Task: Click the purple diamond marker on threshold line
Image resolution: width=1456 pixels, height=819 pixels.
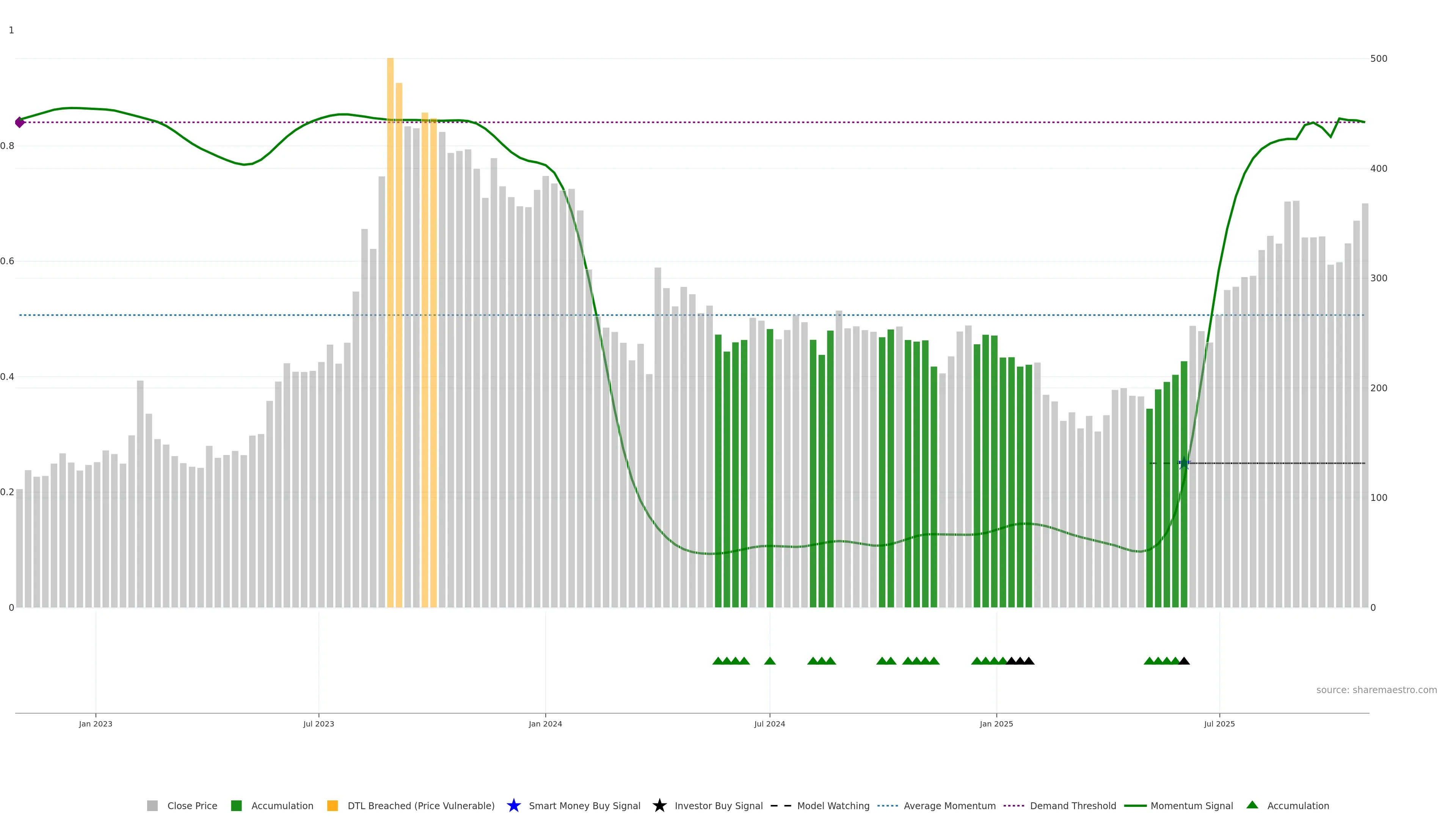Action: click(x=20, y=122)
